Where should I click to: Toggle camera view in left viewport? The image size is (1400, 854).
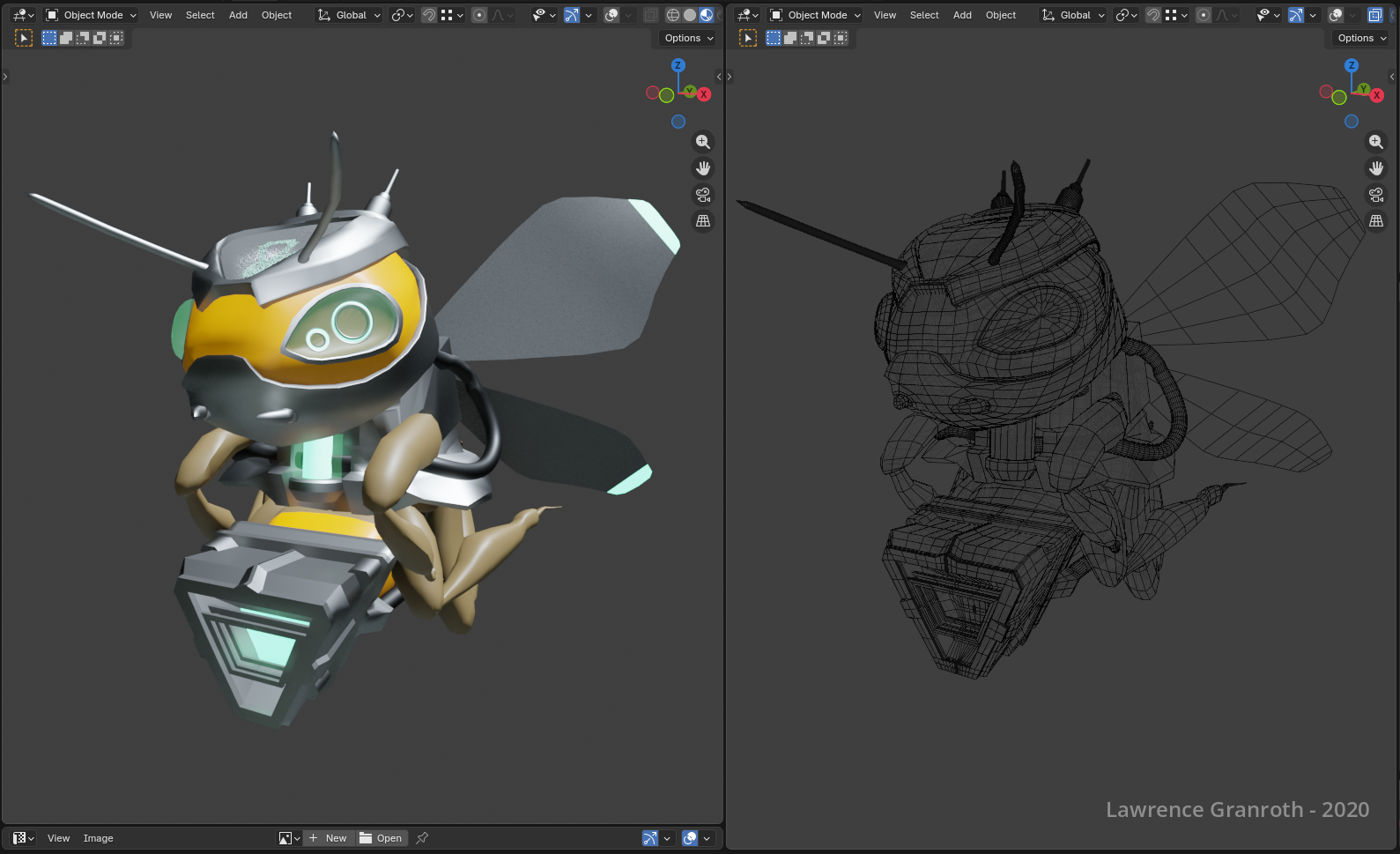(702, 195)
